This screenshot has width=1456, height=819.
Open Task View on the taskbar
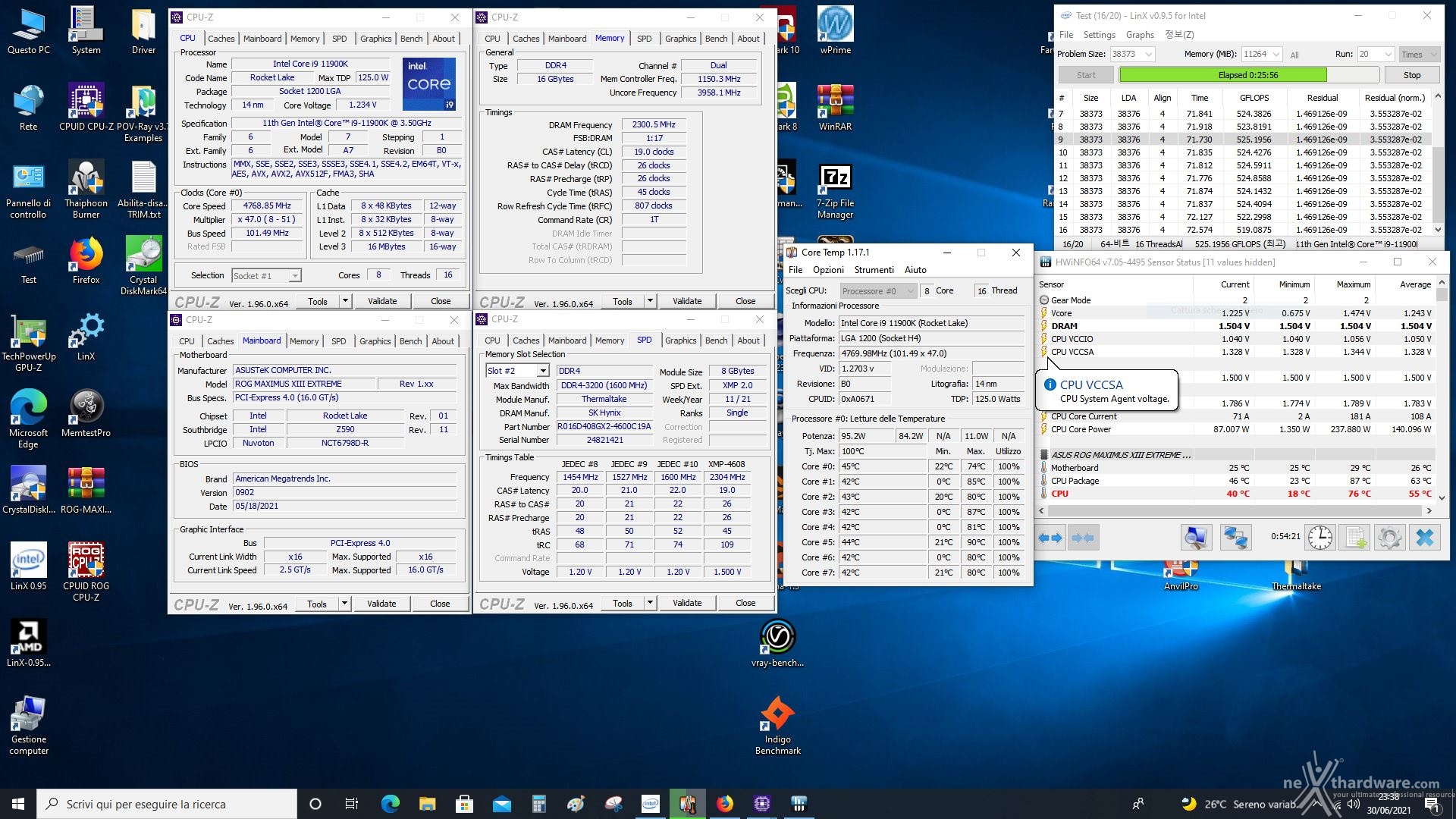[x=352, y=804]
